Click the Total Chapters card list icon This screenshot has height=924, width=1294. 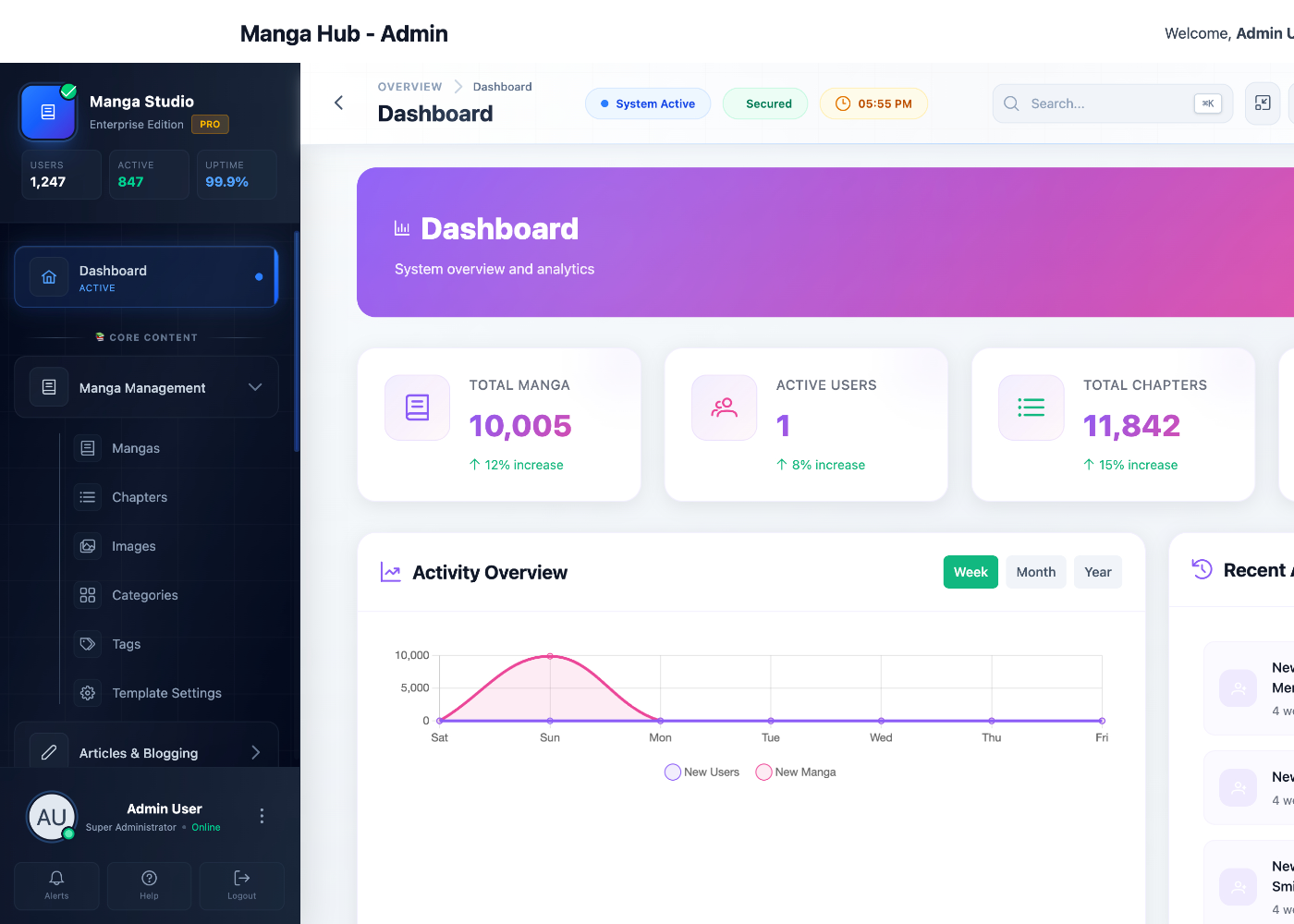coord(1032,407)
